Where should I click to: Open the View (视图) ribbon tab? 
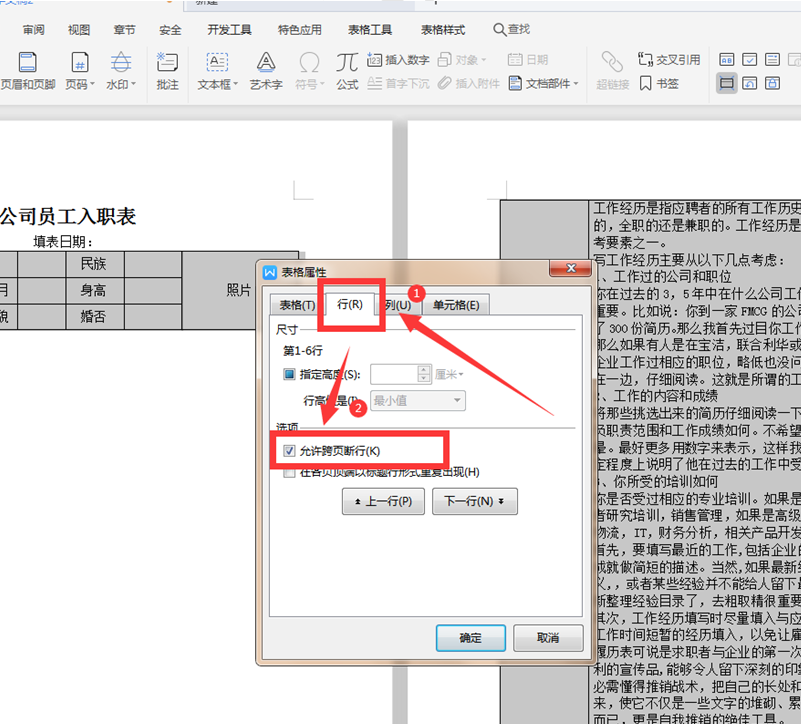pos(79,30)
